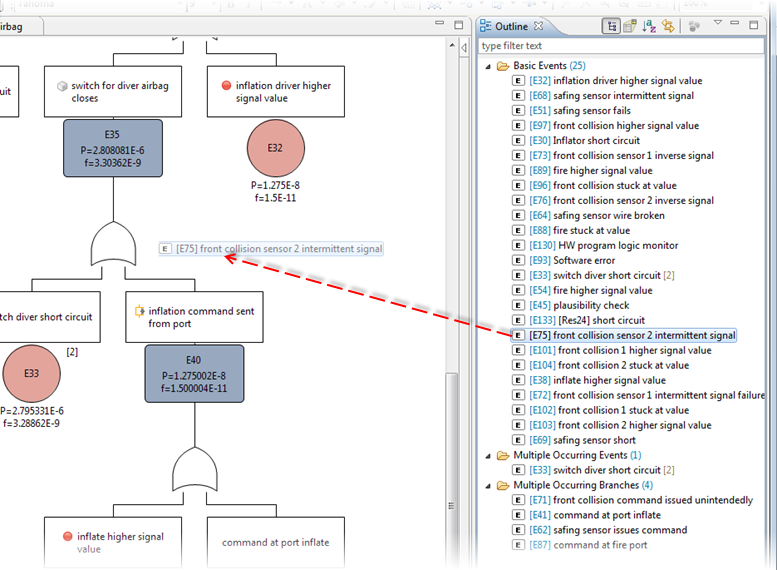Toggle the tree view mode in Outline
Image resolution: width=777 pixels, height=570 pixels.
tap(610, 26)
